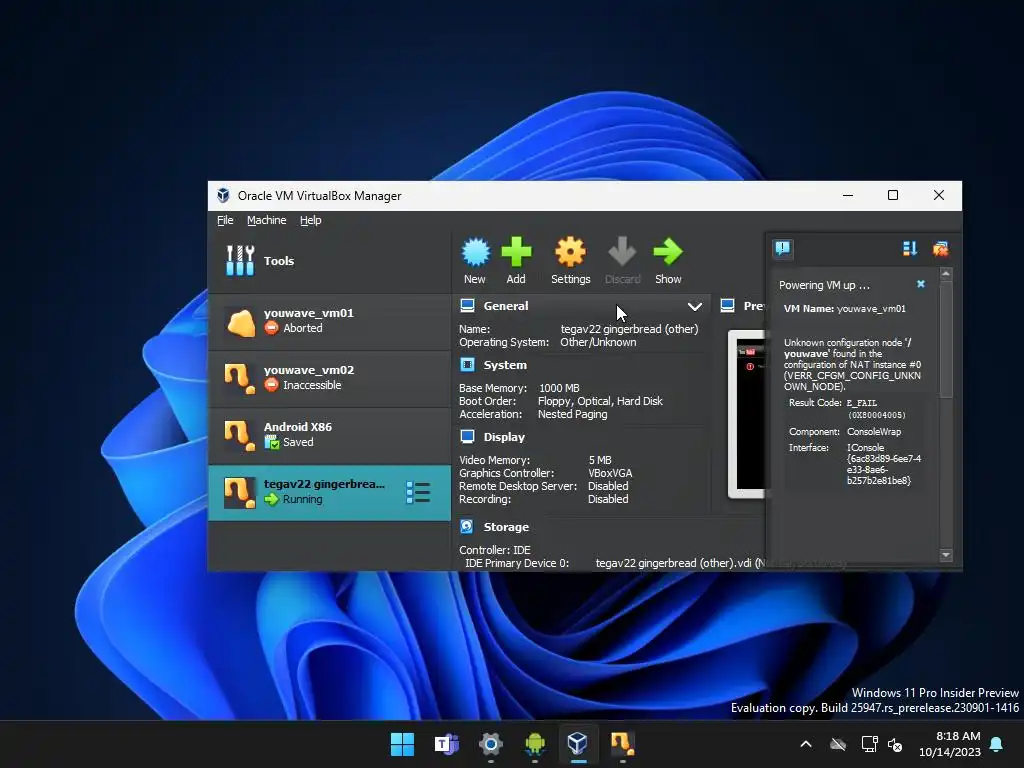1024x768 pixels.
Task: Open the File menu
Action: [225, 220]
